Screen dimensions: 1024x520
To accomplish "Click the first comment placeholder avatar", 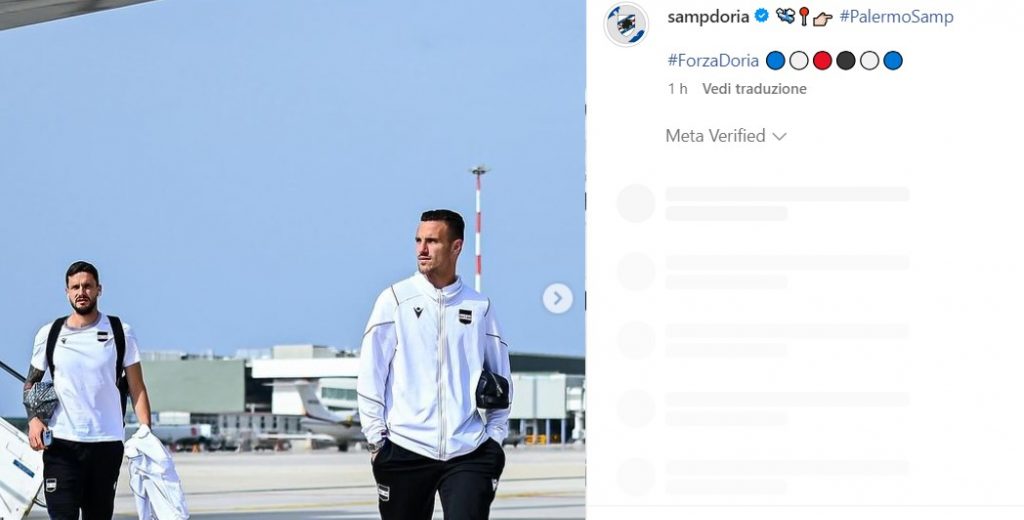I will [635, 203].
